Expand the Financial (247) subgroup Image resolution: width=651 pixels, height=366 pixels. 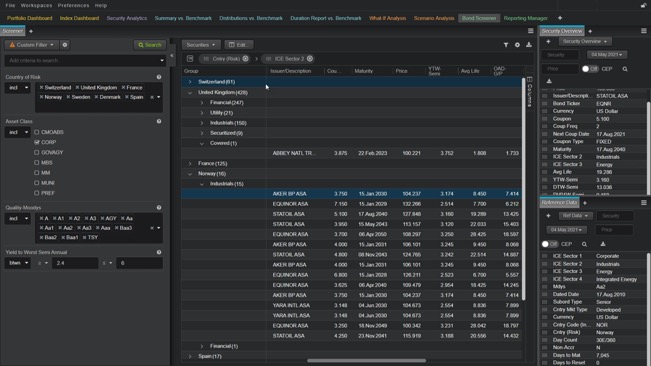point(202,102)
